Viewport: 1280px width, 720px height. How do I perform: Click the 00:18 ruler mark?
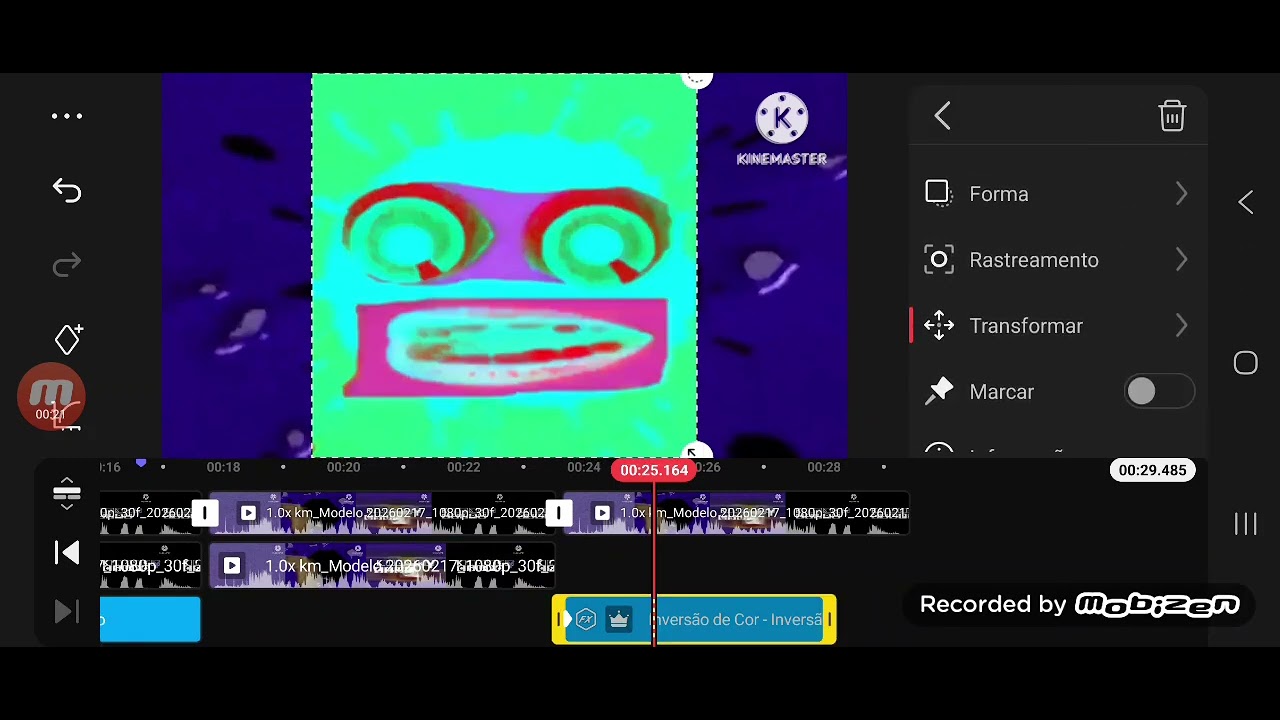[223, 467]
